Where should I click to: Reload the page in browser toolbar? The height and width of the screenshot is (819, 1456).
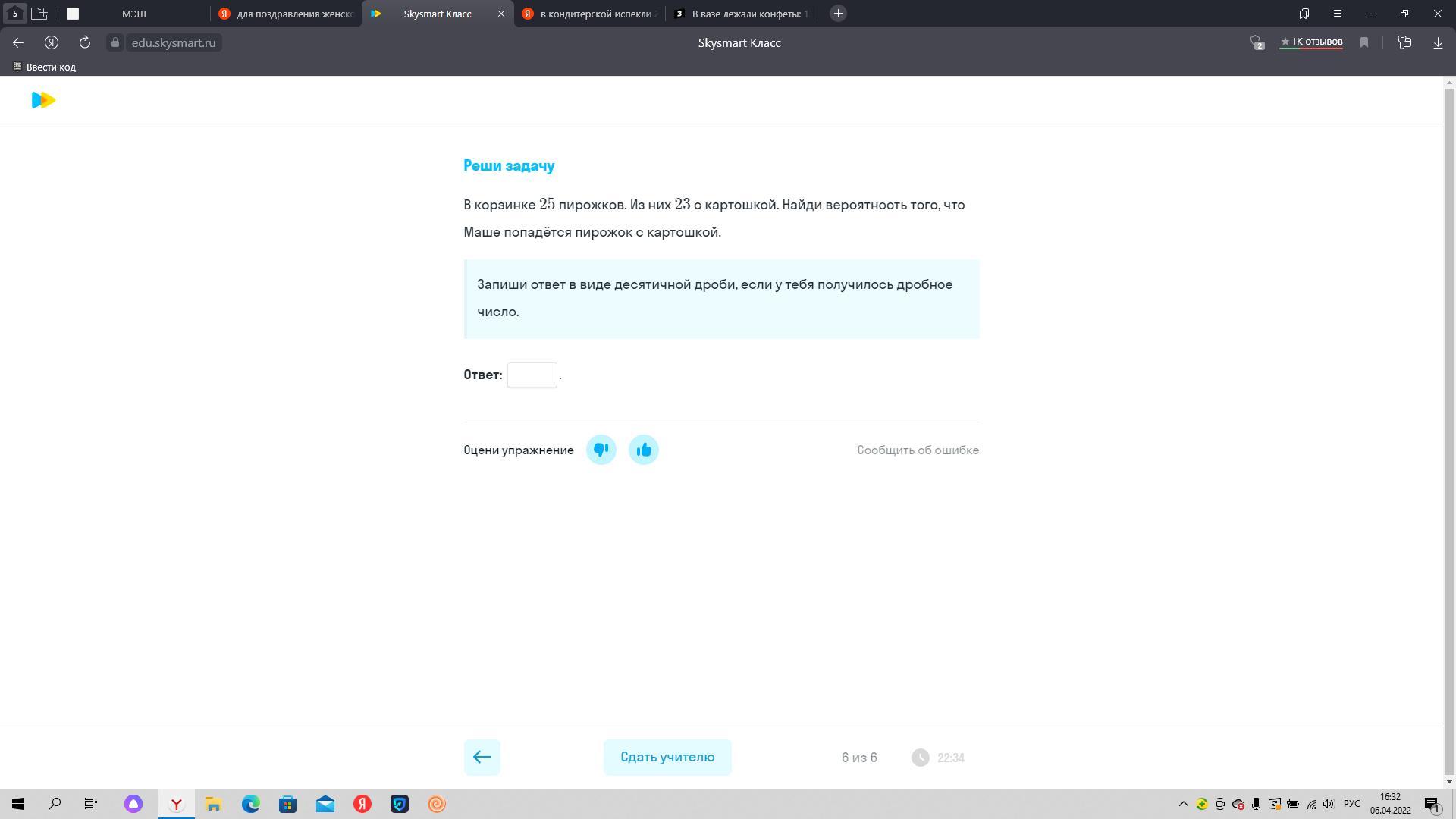(x=85, y=42)
